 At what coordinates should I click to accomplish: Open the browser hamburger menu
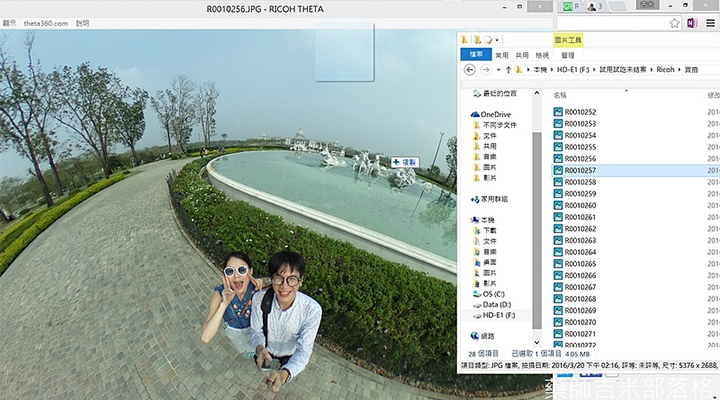click(710, 23)
